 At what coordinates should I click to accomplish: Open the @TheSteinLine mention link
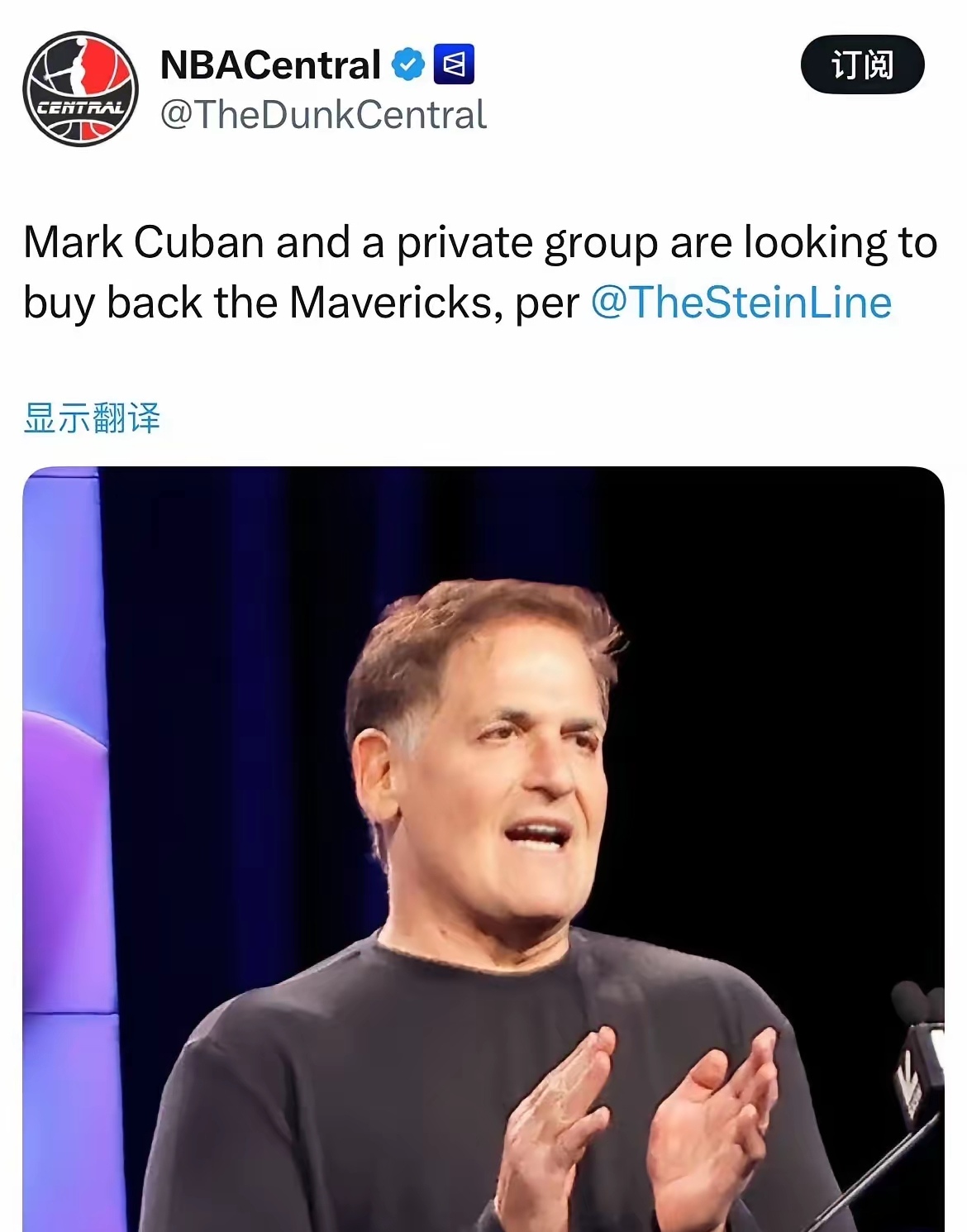pos(741,303)
